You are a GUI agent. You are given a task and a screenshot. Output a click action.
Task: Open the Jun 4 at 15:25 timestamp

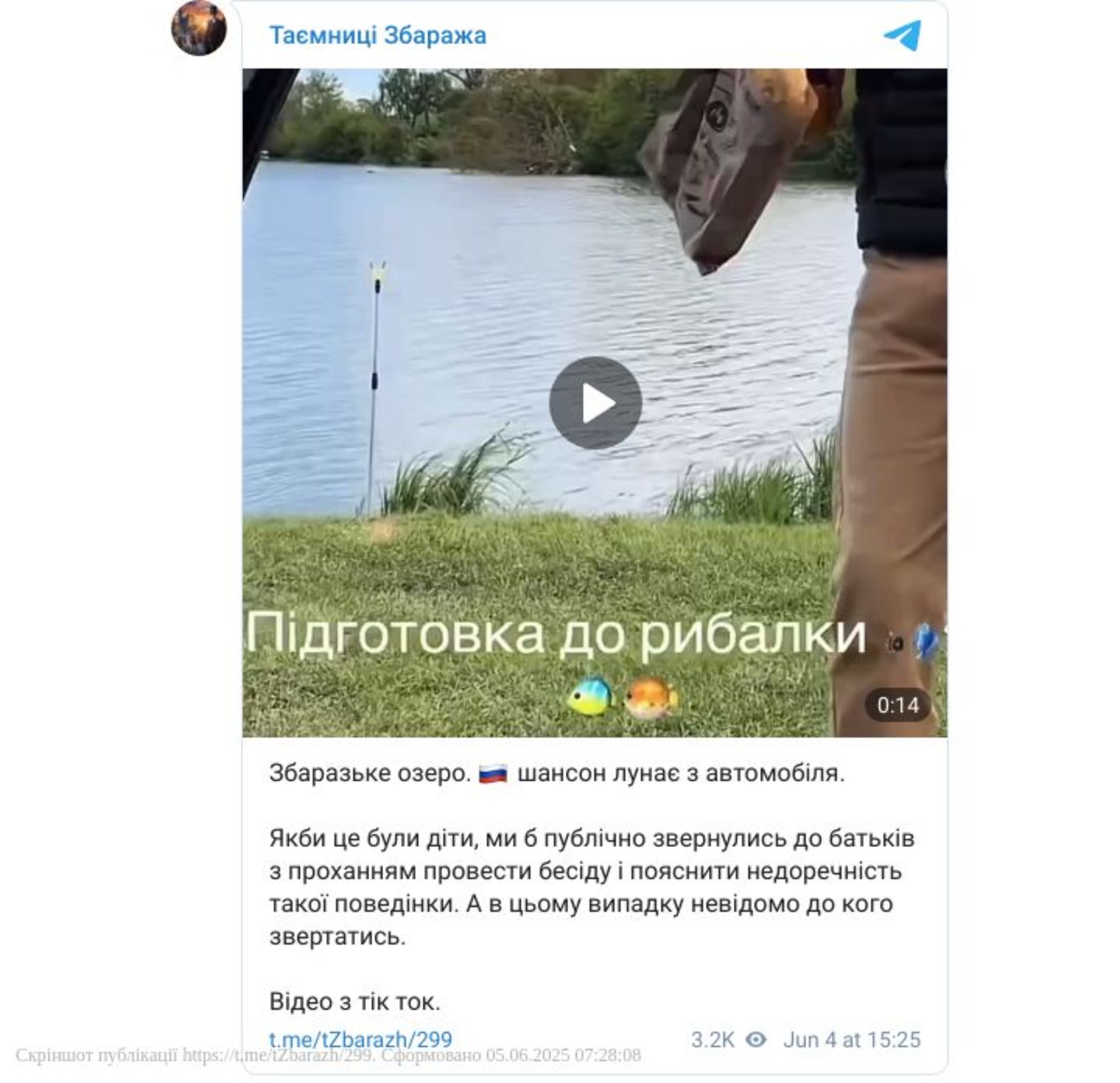tap(852, 1039)
